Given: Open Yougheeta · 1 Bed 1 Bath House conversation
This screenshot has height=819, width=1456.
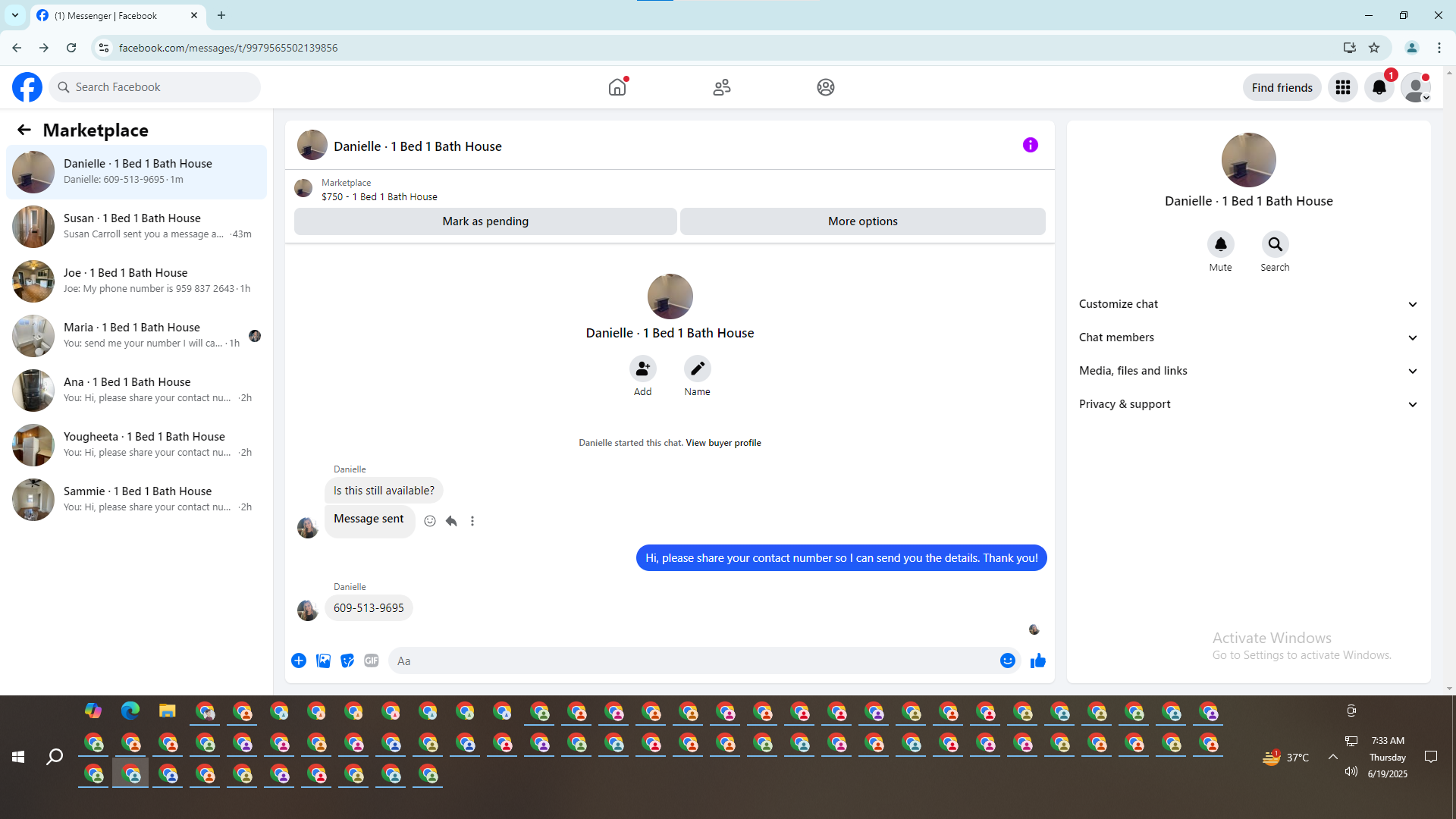Looking at the screenshot, I should click(136, 445).
